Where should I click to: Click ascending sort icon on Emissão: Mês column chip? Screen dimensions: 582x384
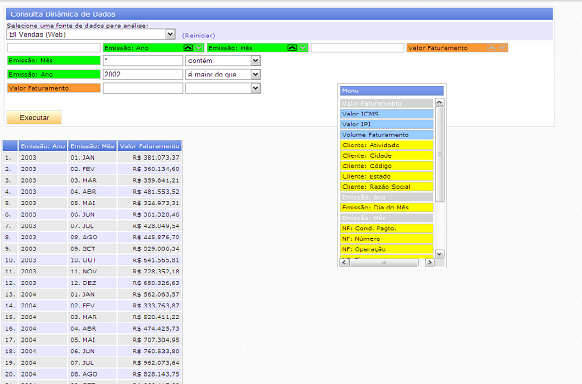pos(292,48)
